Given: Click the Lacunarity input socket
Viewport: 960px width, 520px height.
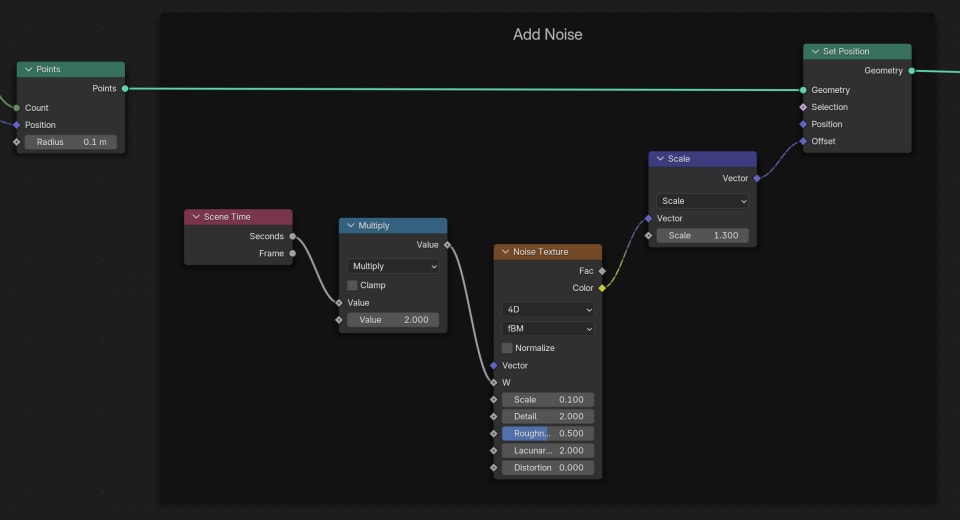Looking at the screenshot, I should click(x=494, y=450).
